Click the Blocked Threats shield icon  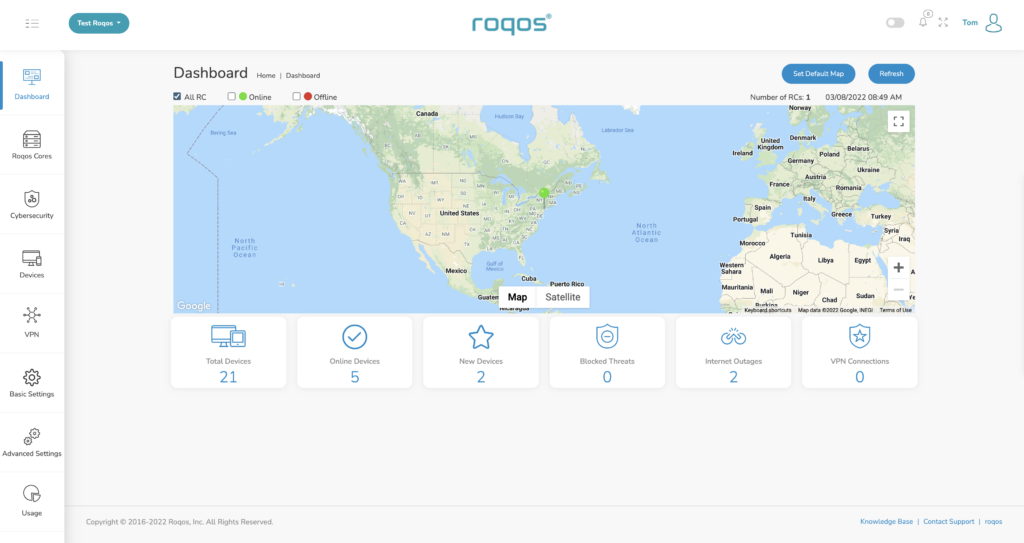click(x=607, y=337)
